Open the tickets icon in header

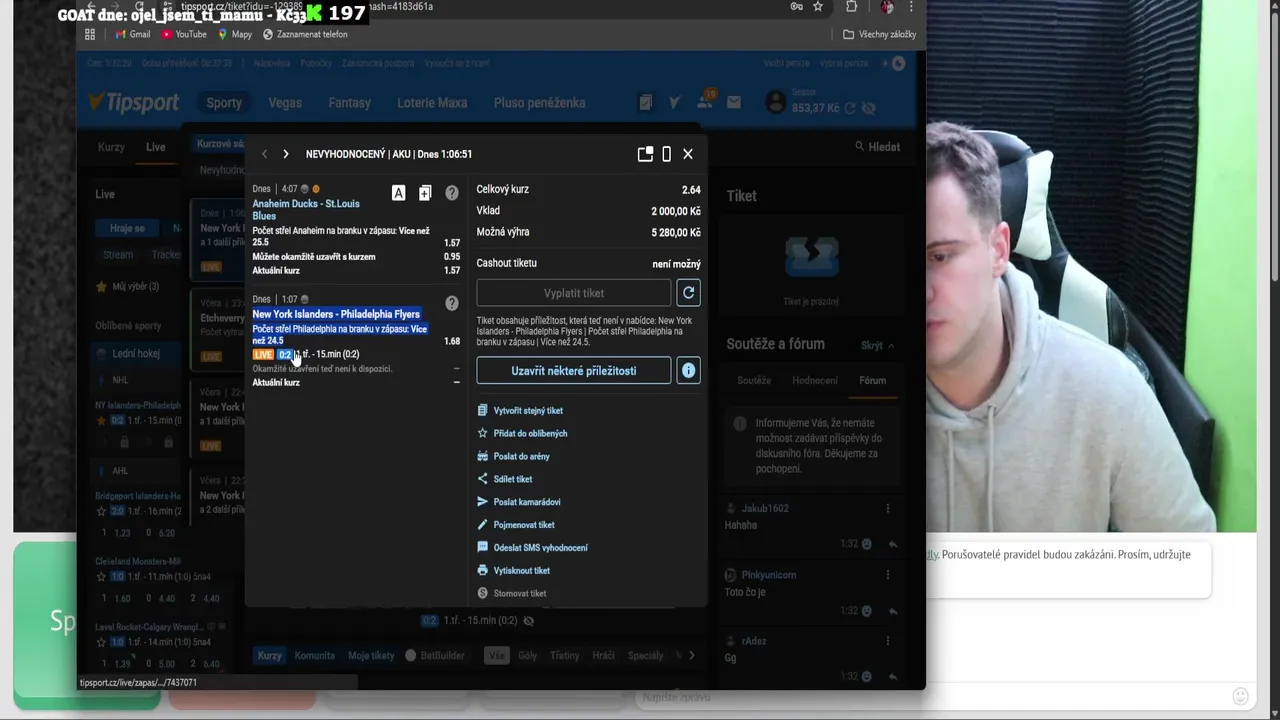646,102
